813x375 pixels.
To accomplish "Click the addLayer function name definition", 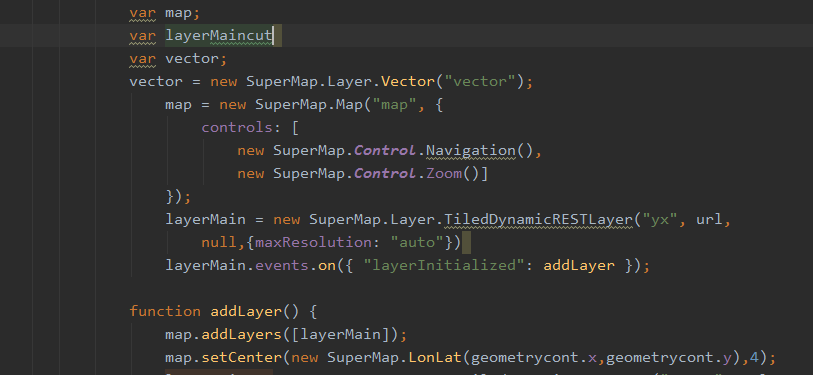I will pyautogui.click(x=246, y=312).
